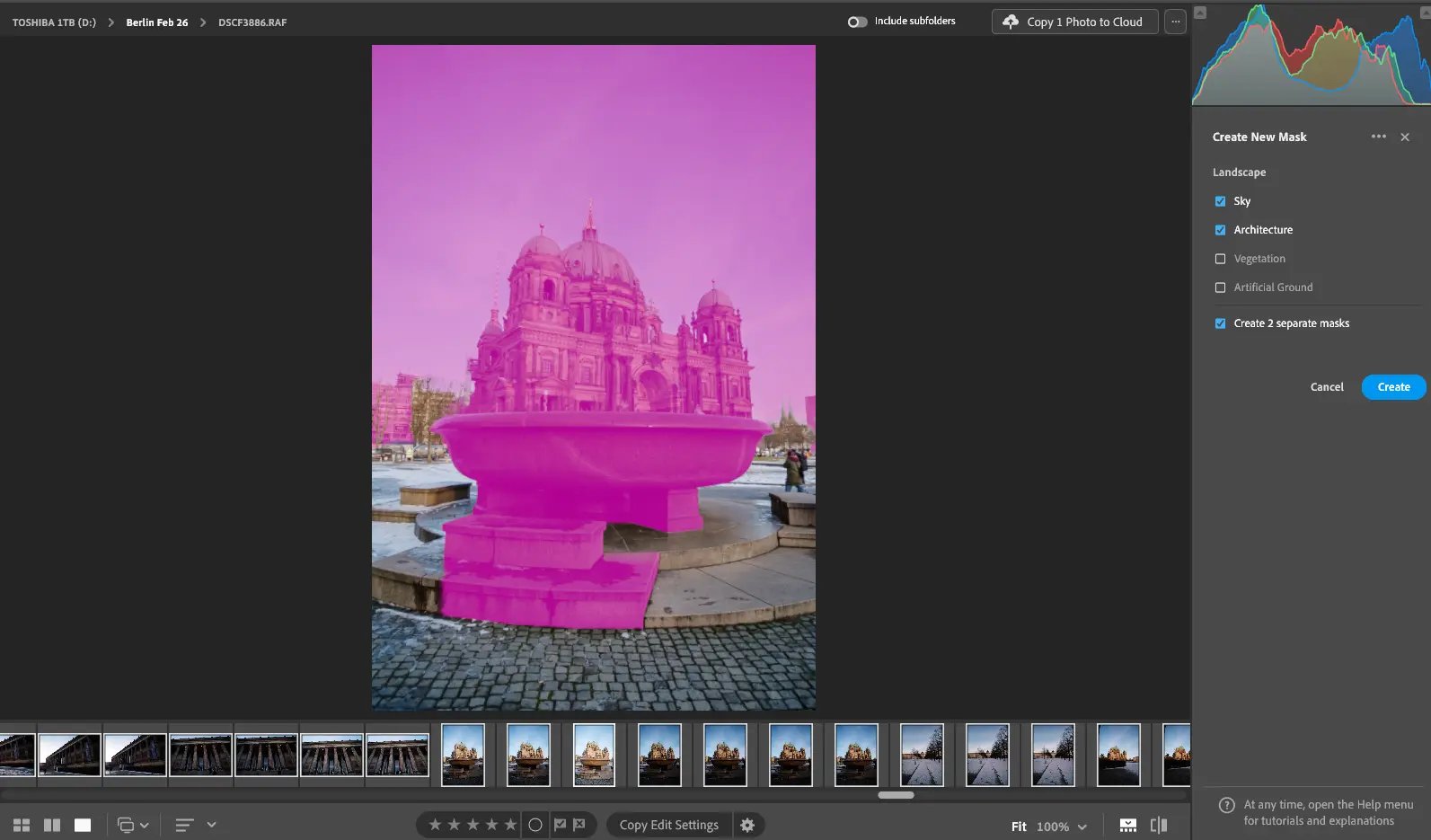
Task: Set a five-star rating
Action: (x=510, y=825)
